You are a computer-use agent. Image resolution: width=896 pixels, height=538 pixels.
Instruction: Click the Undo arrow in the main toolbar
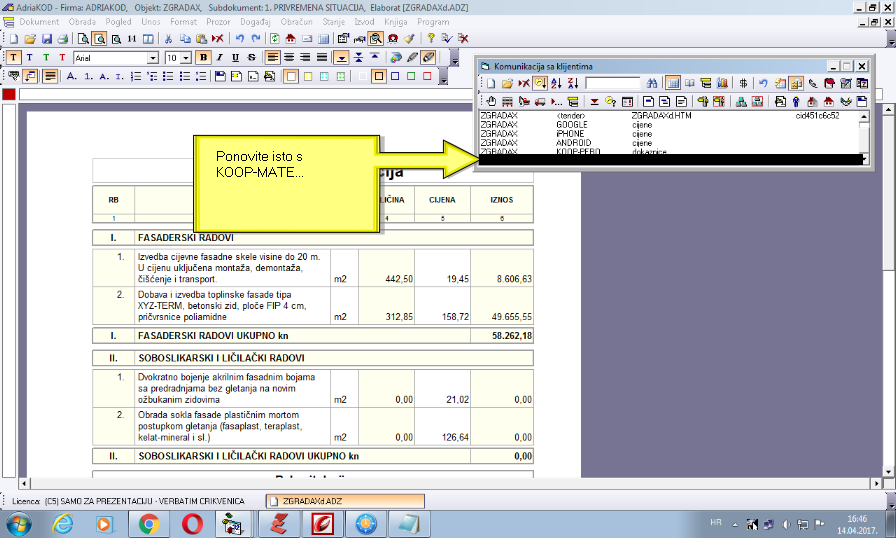coord(239,39)
